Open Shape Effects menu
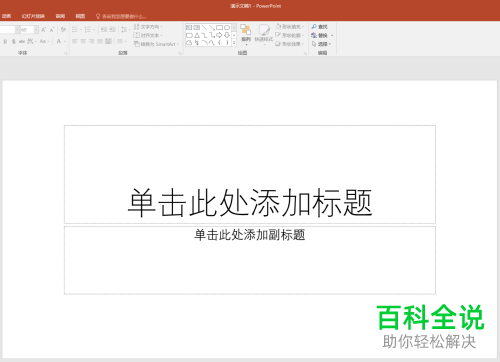 pos(289,44)
